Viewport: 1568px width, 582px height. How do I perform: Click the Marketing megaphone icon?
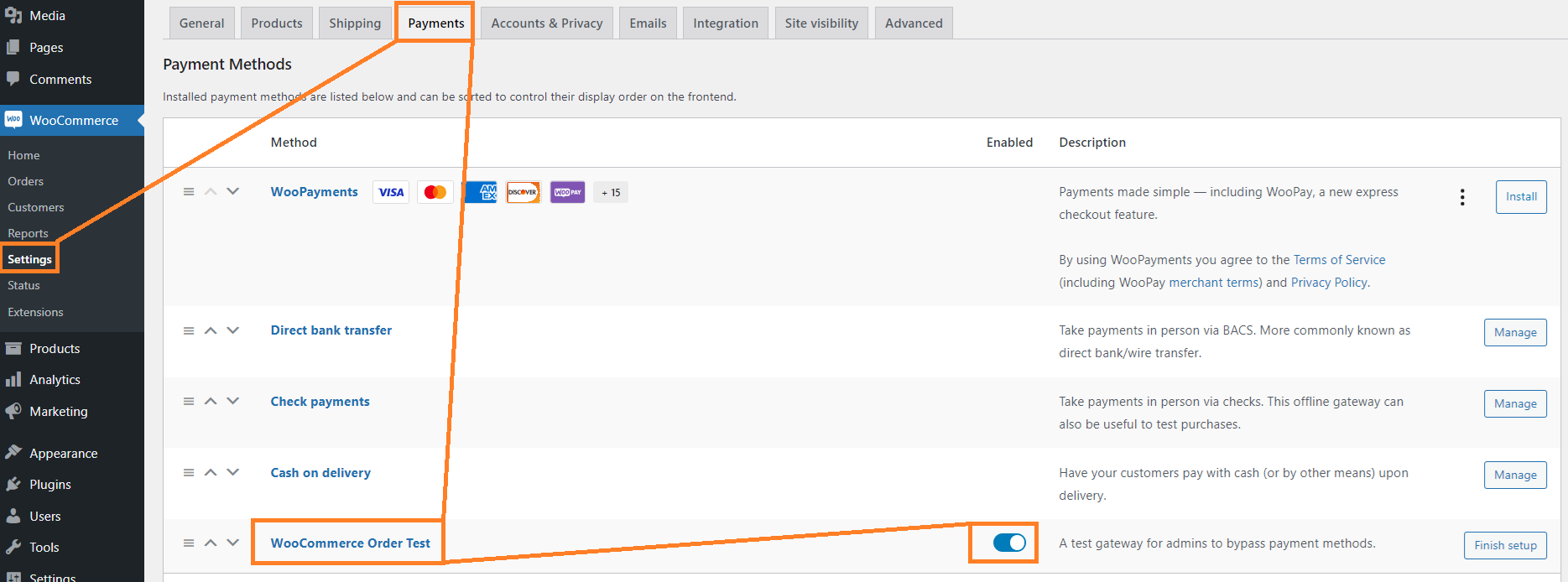point(13,411)
